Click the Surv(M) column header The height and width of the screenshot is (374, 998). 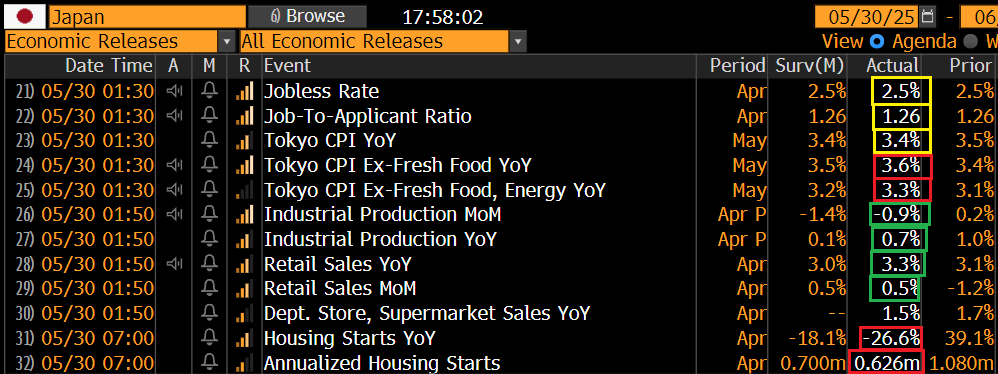(810, 66)
